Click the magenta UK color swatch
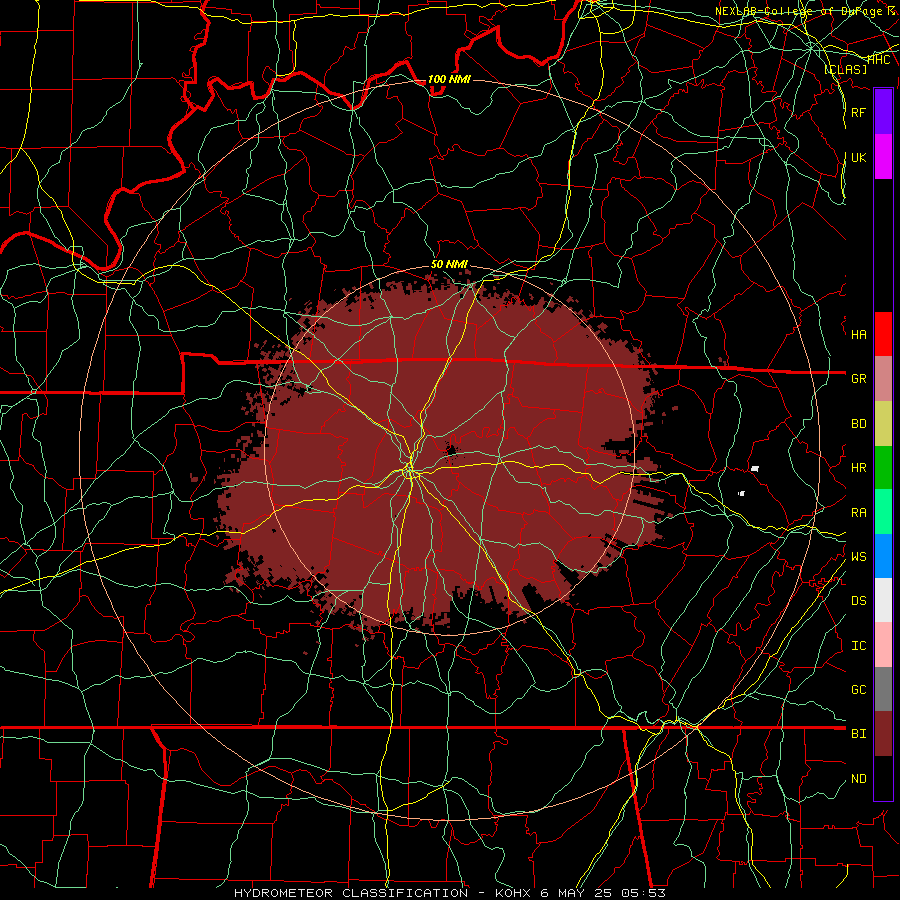This screenshot has width=900, height=900. click(883, 157)
